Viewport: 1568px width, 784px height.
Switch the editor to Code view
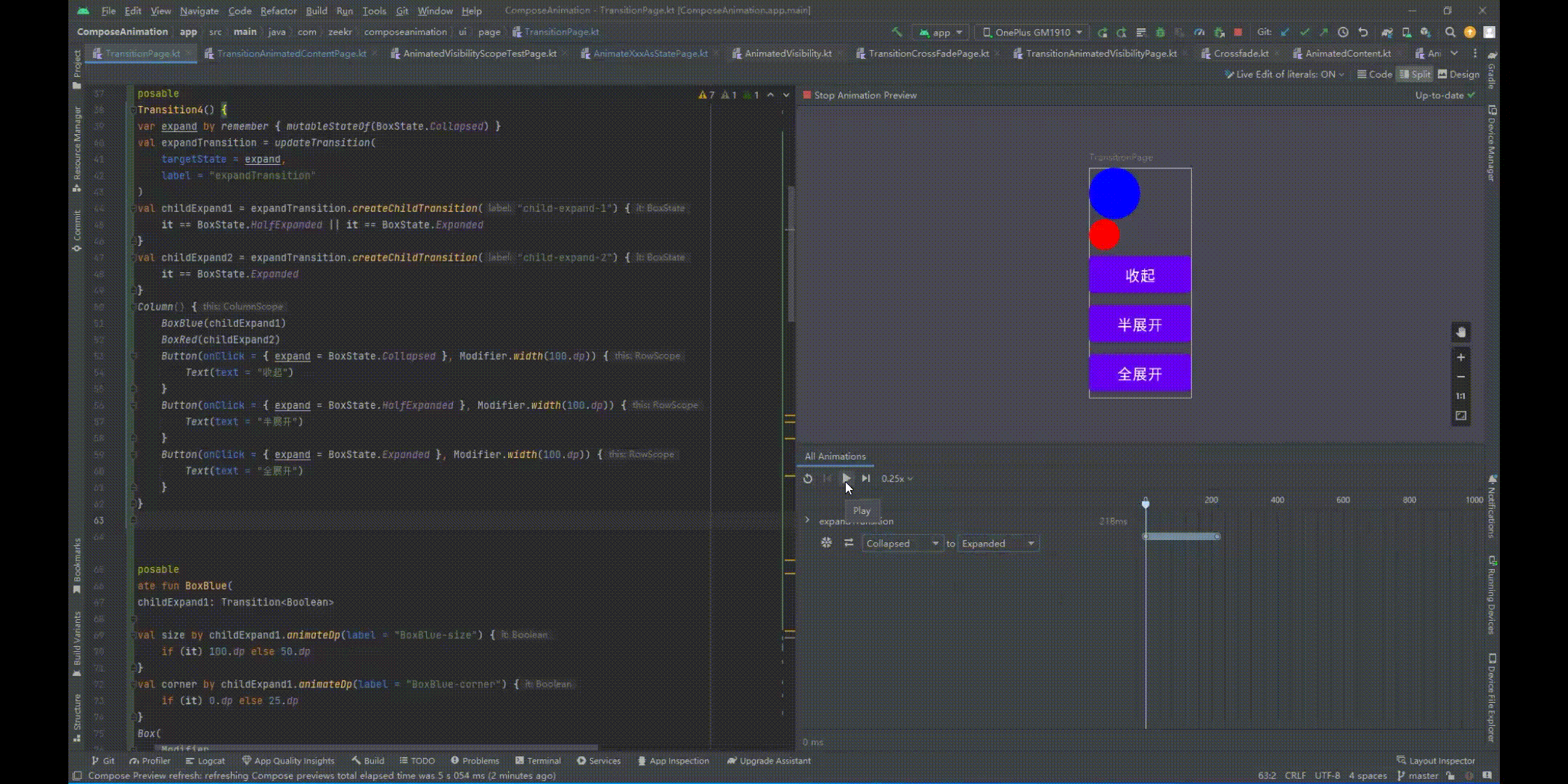(x=1374, y=74)
